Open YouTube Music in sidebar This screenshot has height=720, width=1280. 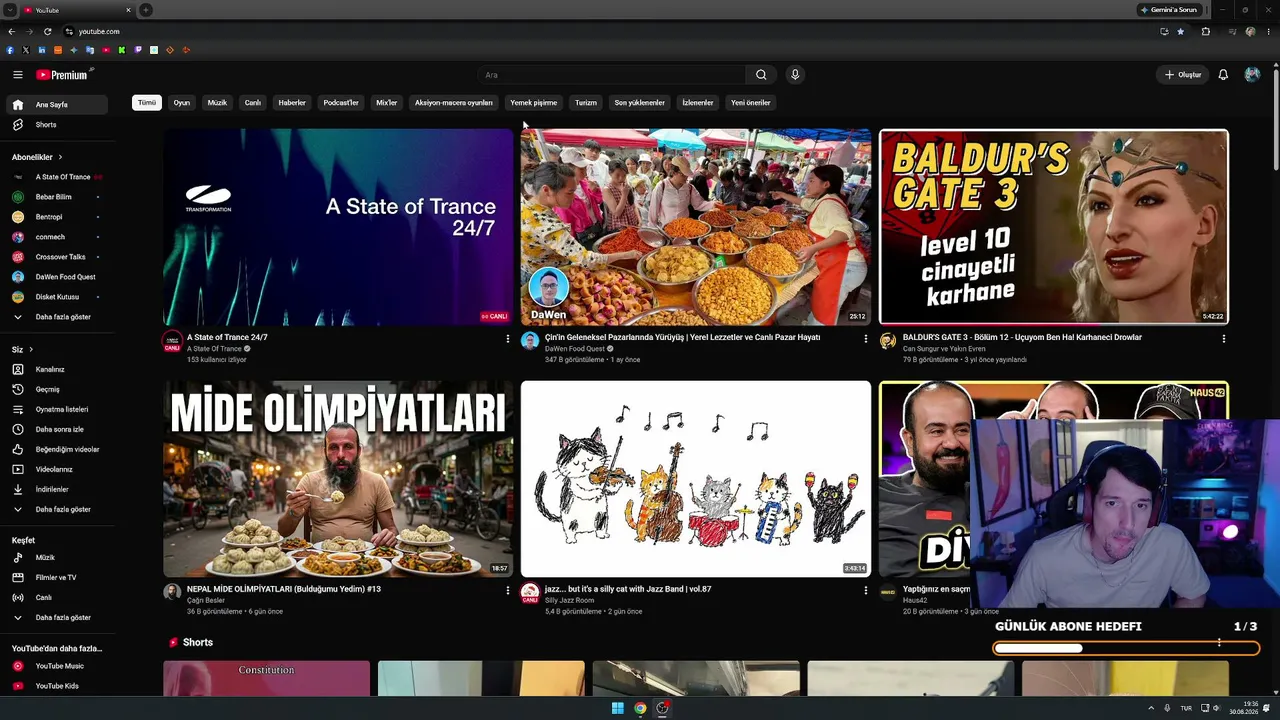pyautogui.click(x=57, y=666)
